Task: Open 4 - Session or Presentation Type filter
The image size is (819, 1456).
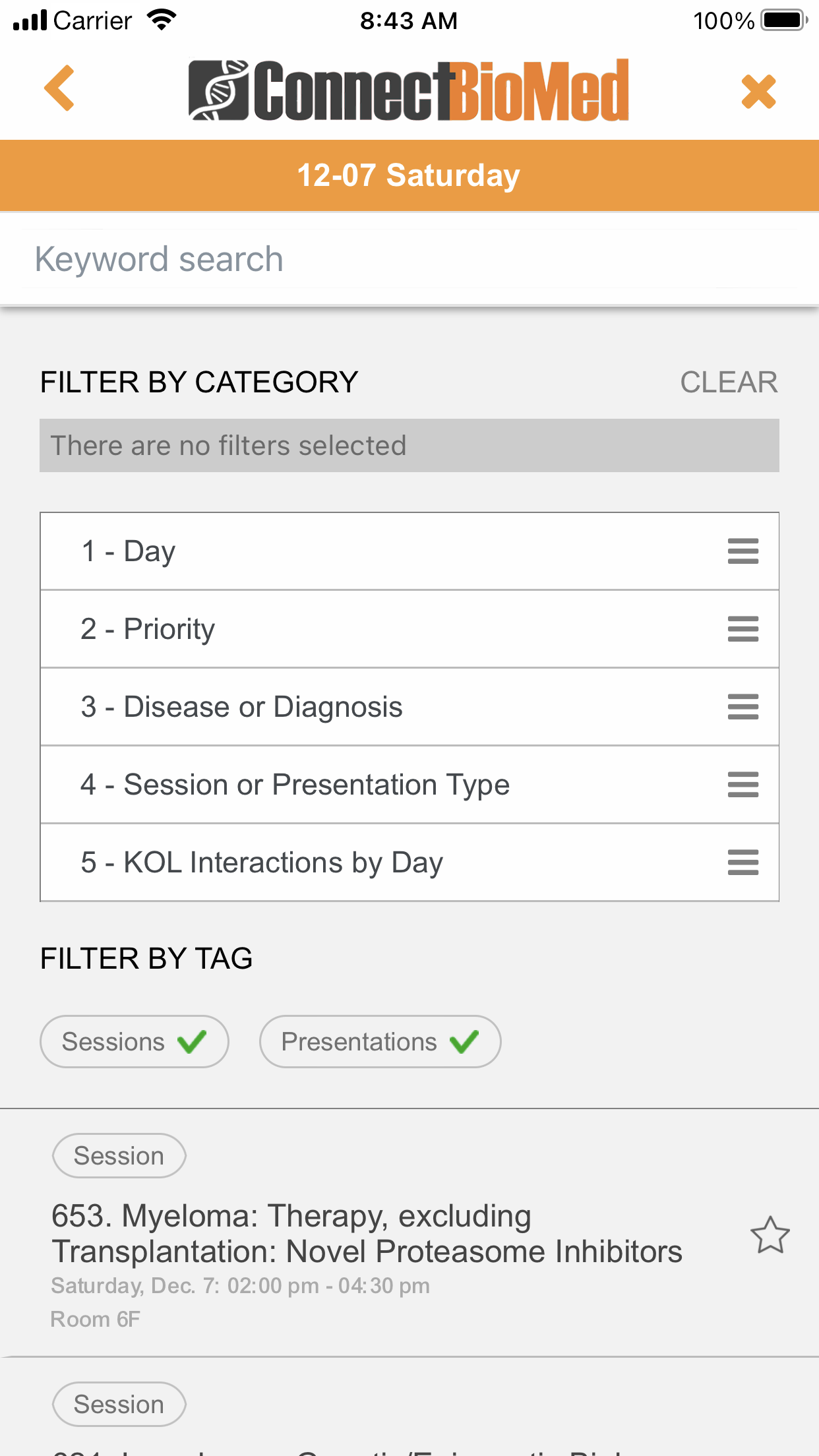Action: tap(409, 785)
